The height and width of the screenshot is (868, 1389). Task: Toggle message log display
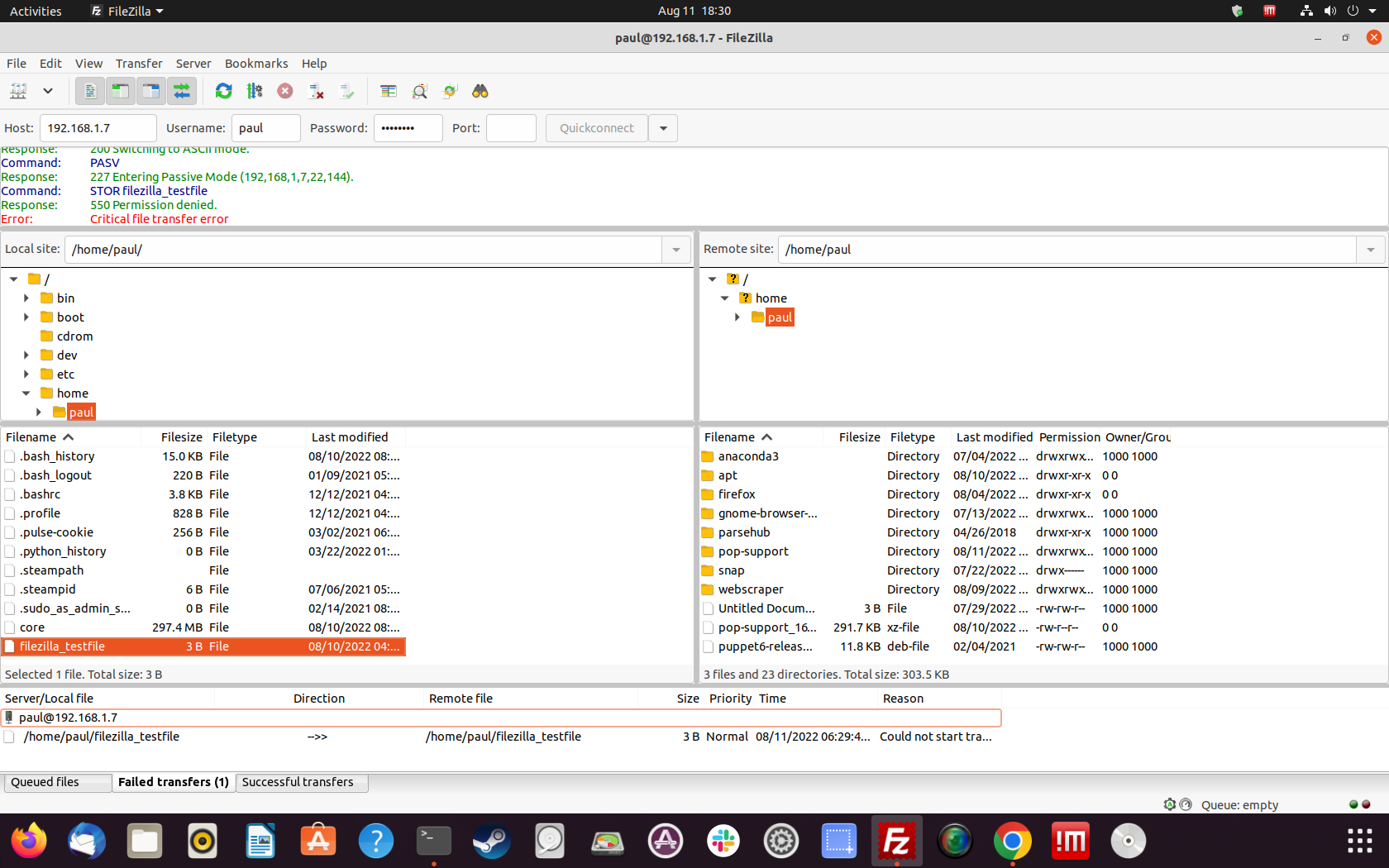point(90,91)
